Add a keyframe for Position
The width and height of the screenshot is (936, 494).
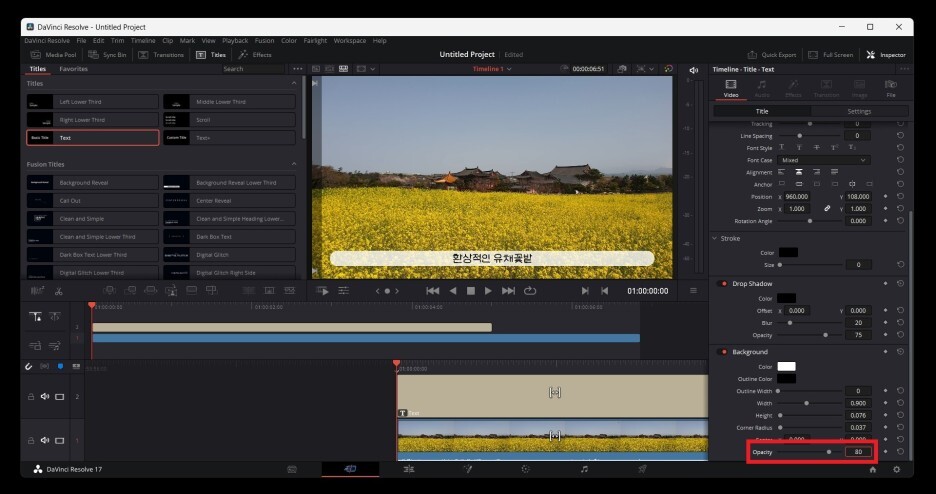coord(885,196)
